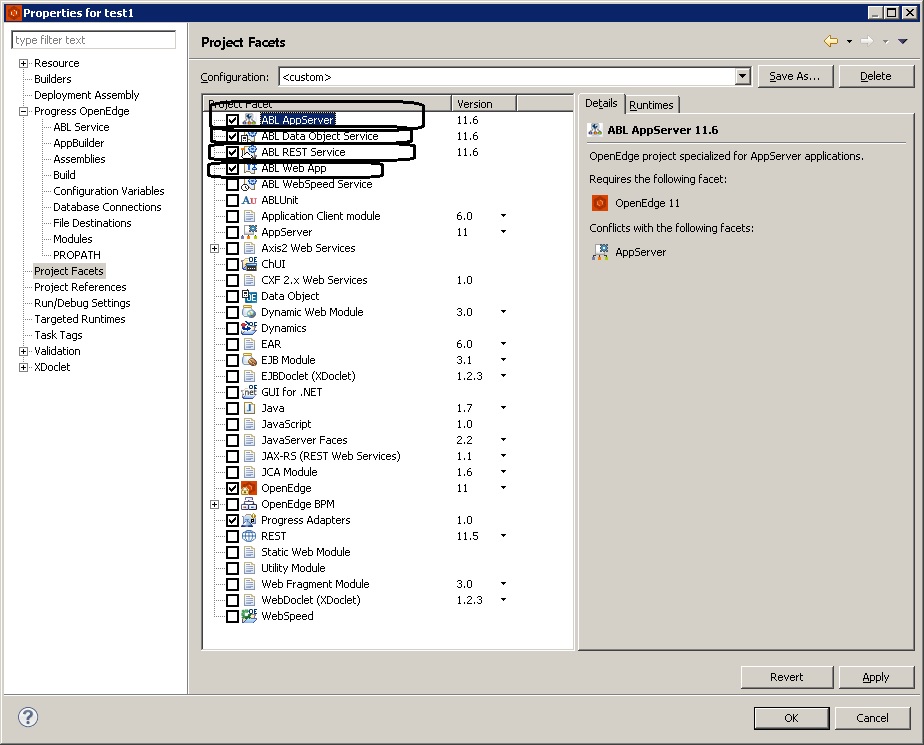This screenshot has height=745, width=924.
Task: Open the view menu triangle at top right
Action: pos(903,41)
